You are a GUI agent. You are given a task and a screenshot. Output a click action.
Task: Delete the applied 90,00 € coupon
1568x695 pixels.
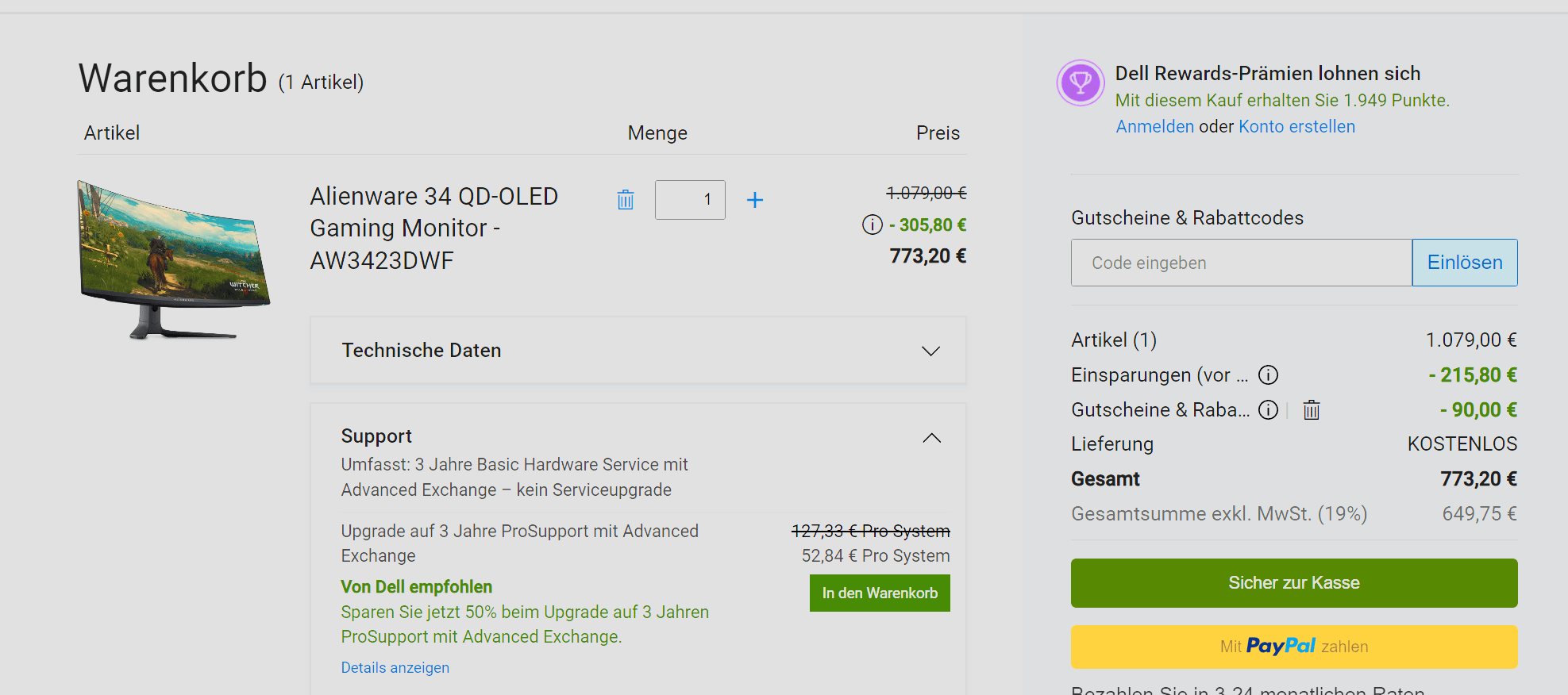[x=1312, y=409]
